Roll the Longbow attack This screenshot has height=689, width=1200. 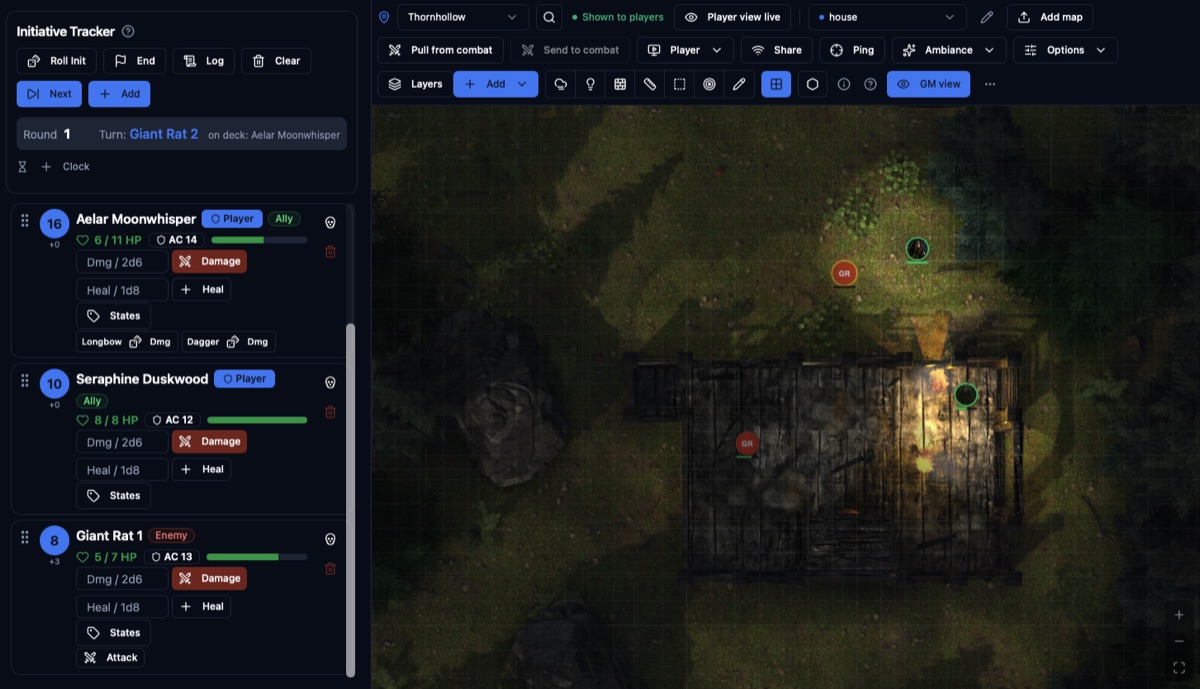(x=127, y=342)
